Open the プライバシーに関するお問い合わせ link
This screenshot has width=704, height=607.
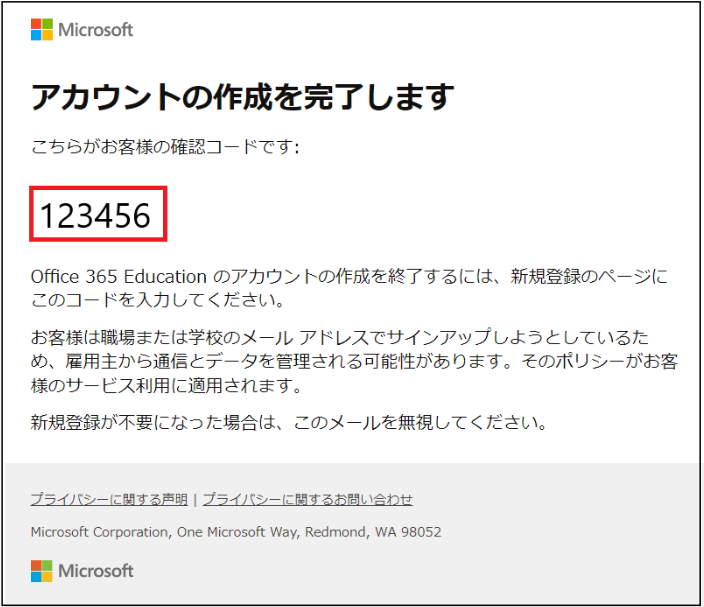307,499
